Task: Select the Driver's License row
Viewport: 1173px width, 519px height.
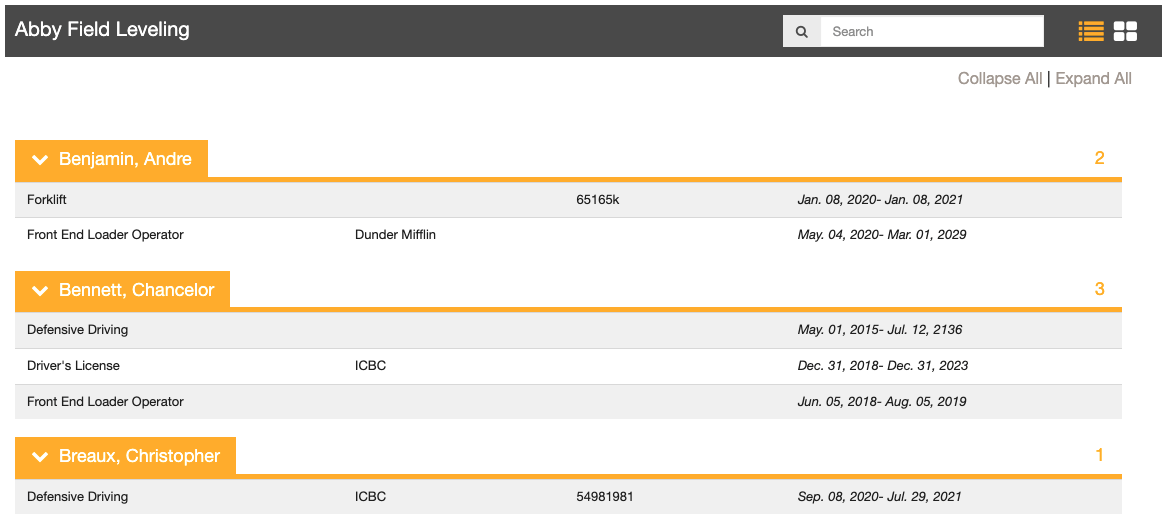Action: pyautogui.click(x=569, y=366)
